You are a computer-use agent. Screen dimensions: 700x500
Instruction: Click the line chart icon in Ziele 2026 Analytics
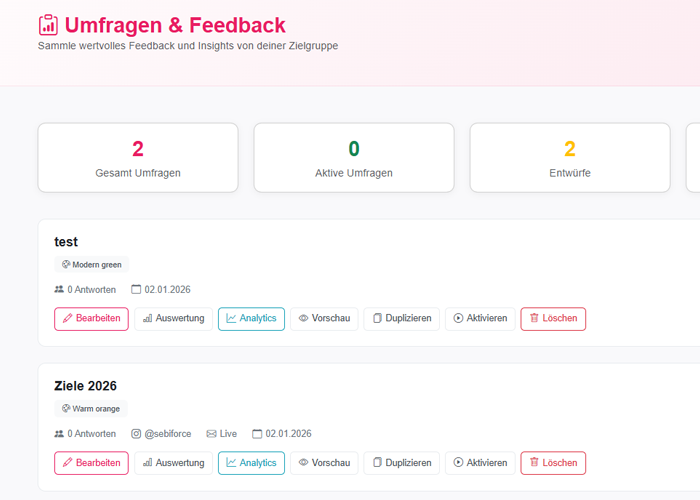click(231, 463)
